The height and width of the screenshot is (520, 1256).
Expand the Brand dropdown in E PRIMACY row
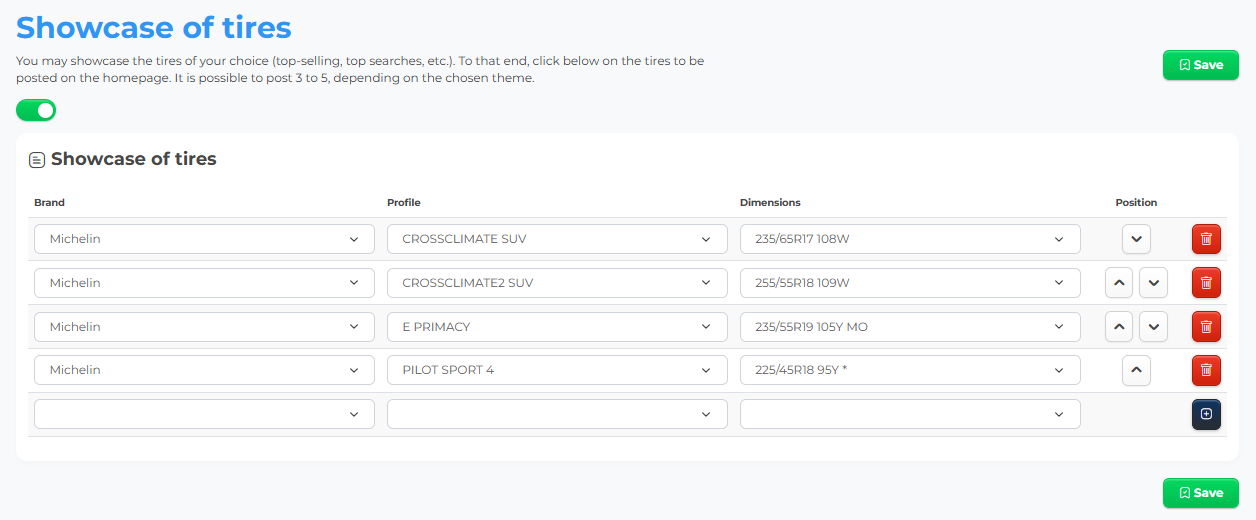[204, 327]
